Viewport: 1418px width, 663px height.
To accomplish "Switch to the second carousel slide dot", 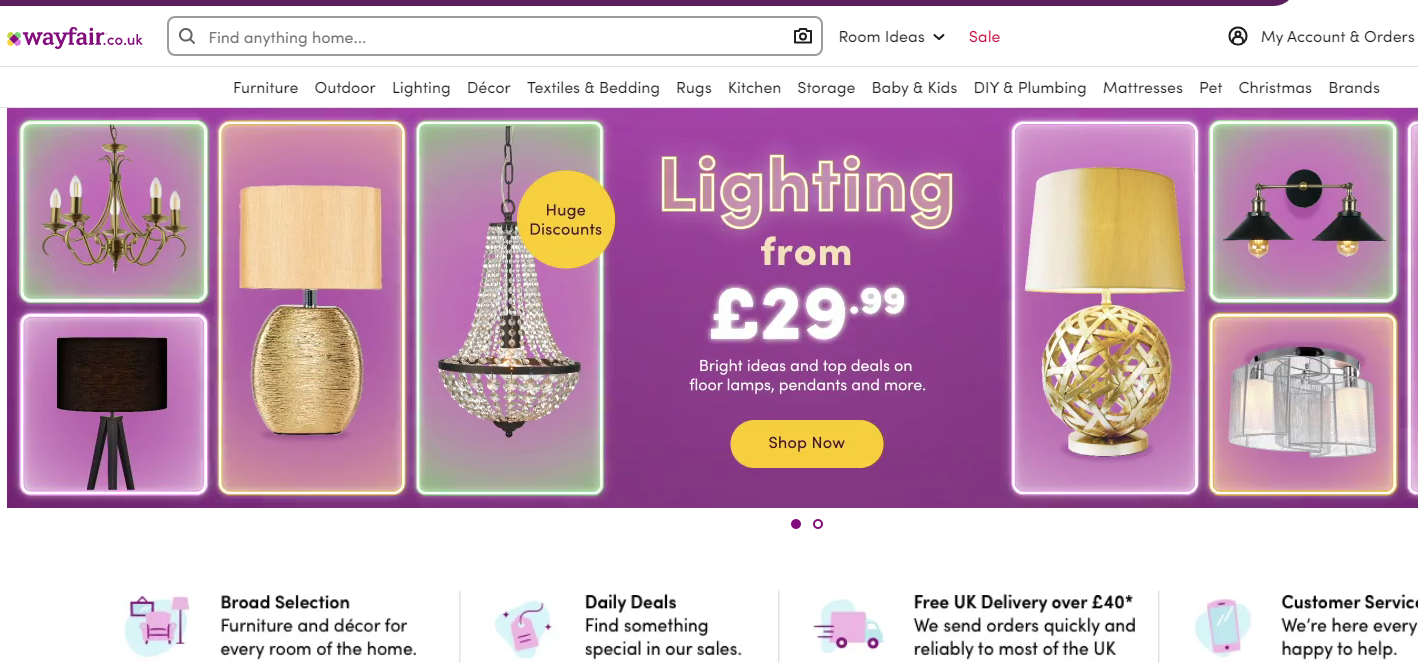I will click(818, 524).
